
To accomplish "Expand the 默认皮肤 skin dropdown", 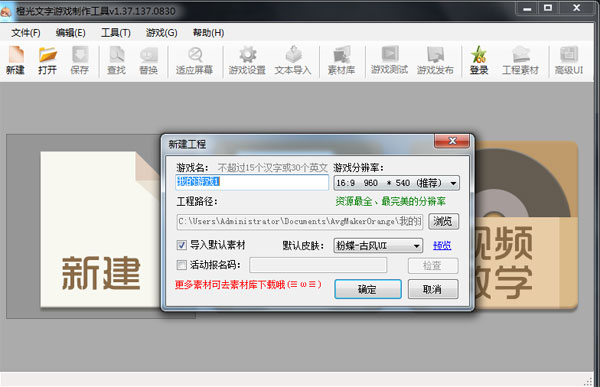I will [378, 246].
